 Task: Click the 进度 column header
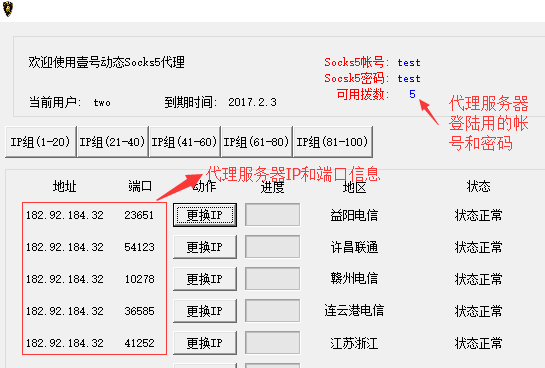(272, 188)
